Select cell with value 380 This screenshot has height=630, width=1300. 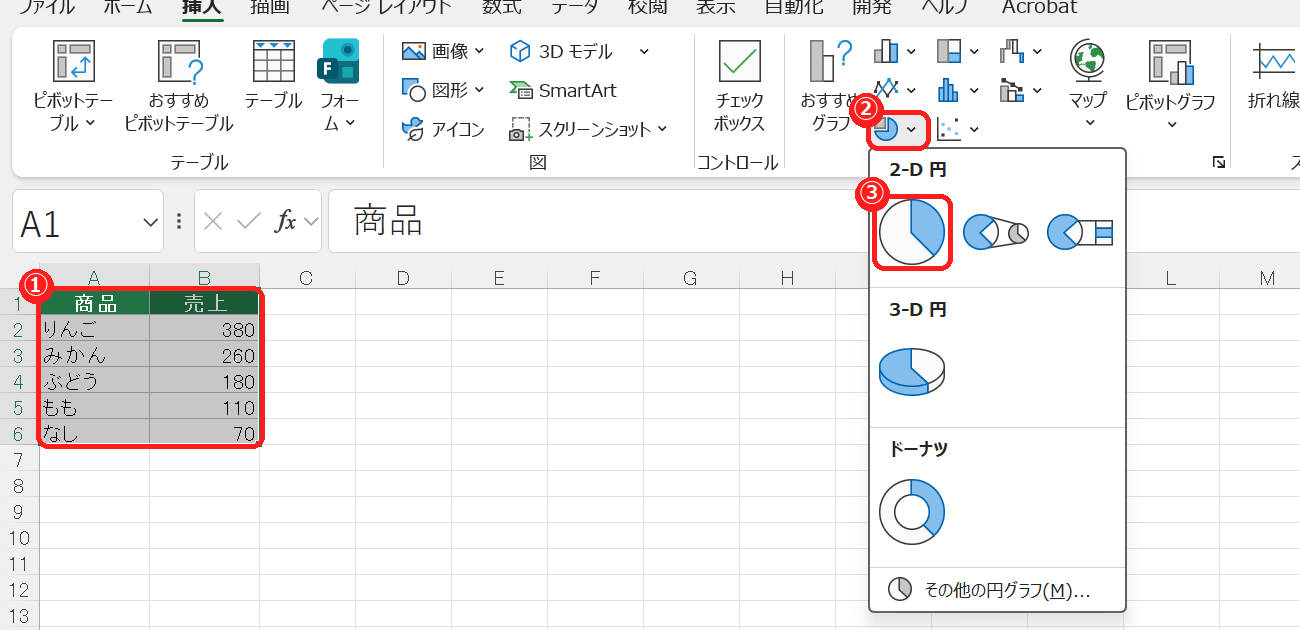click(205, 329)
